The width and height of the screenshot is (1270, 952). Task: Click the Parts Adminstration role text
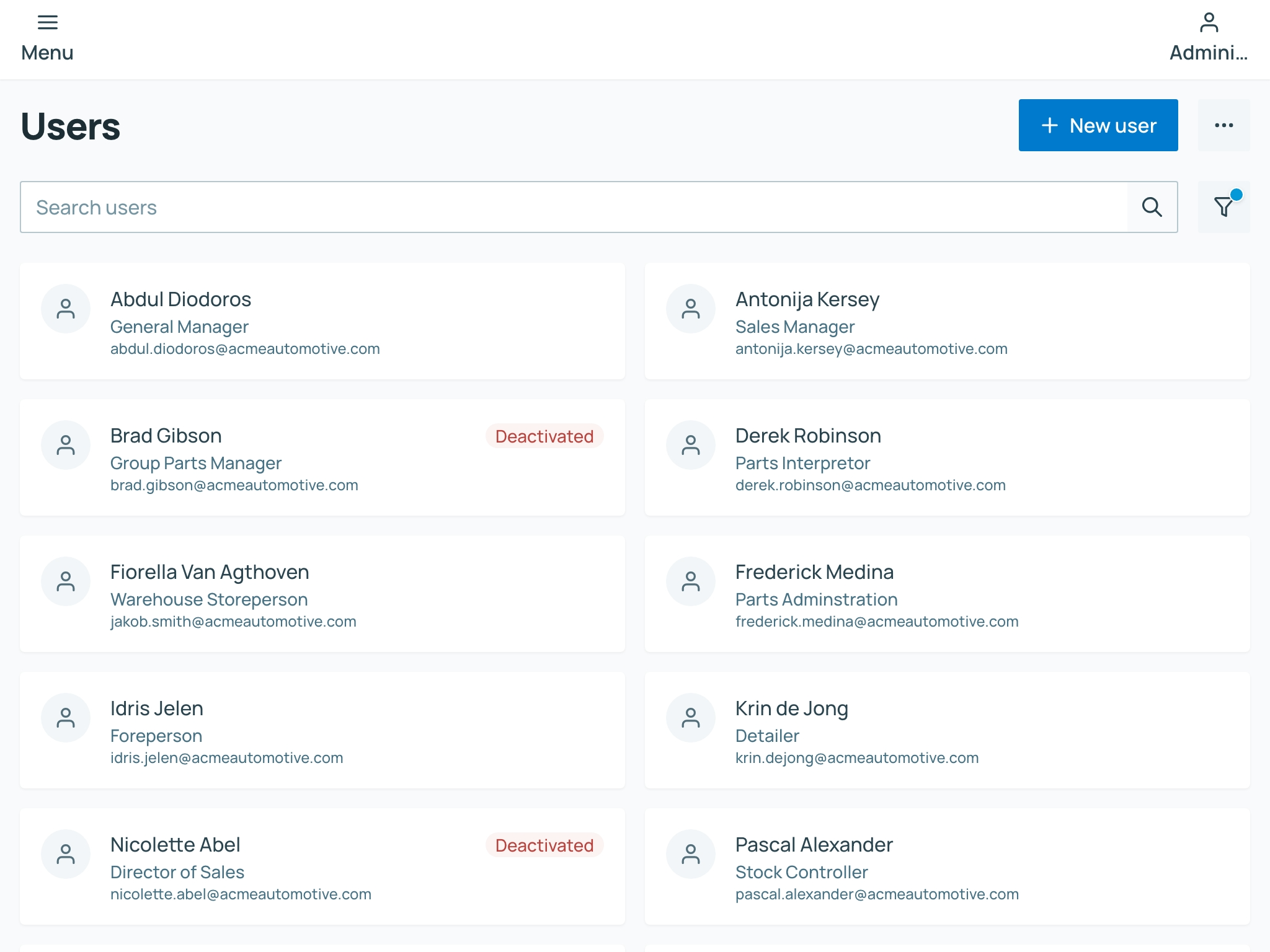[817, 599]
